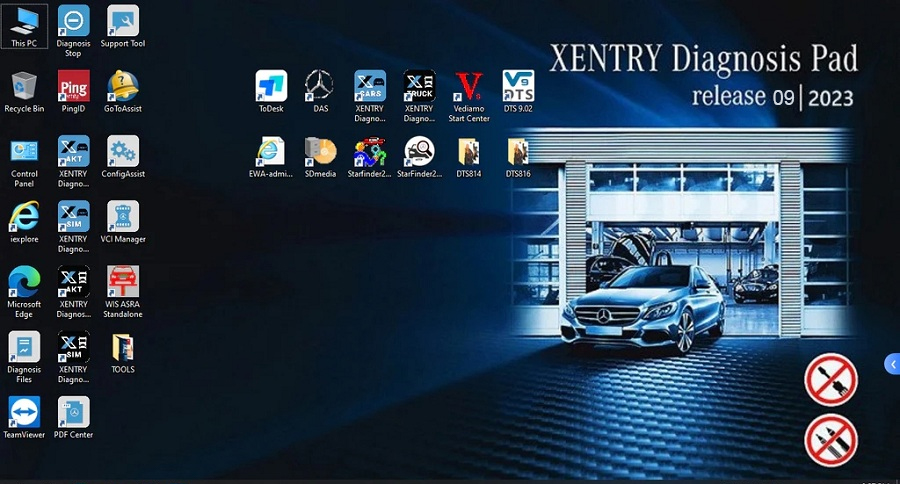Launch XENTRY Diagnosis TRUCK shortcut
This screenshot has width=900, height=484.
click(419, 96)
